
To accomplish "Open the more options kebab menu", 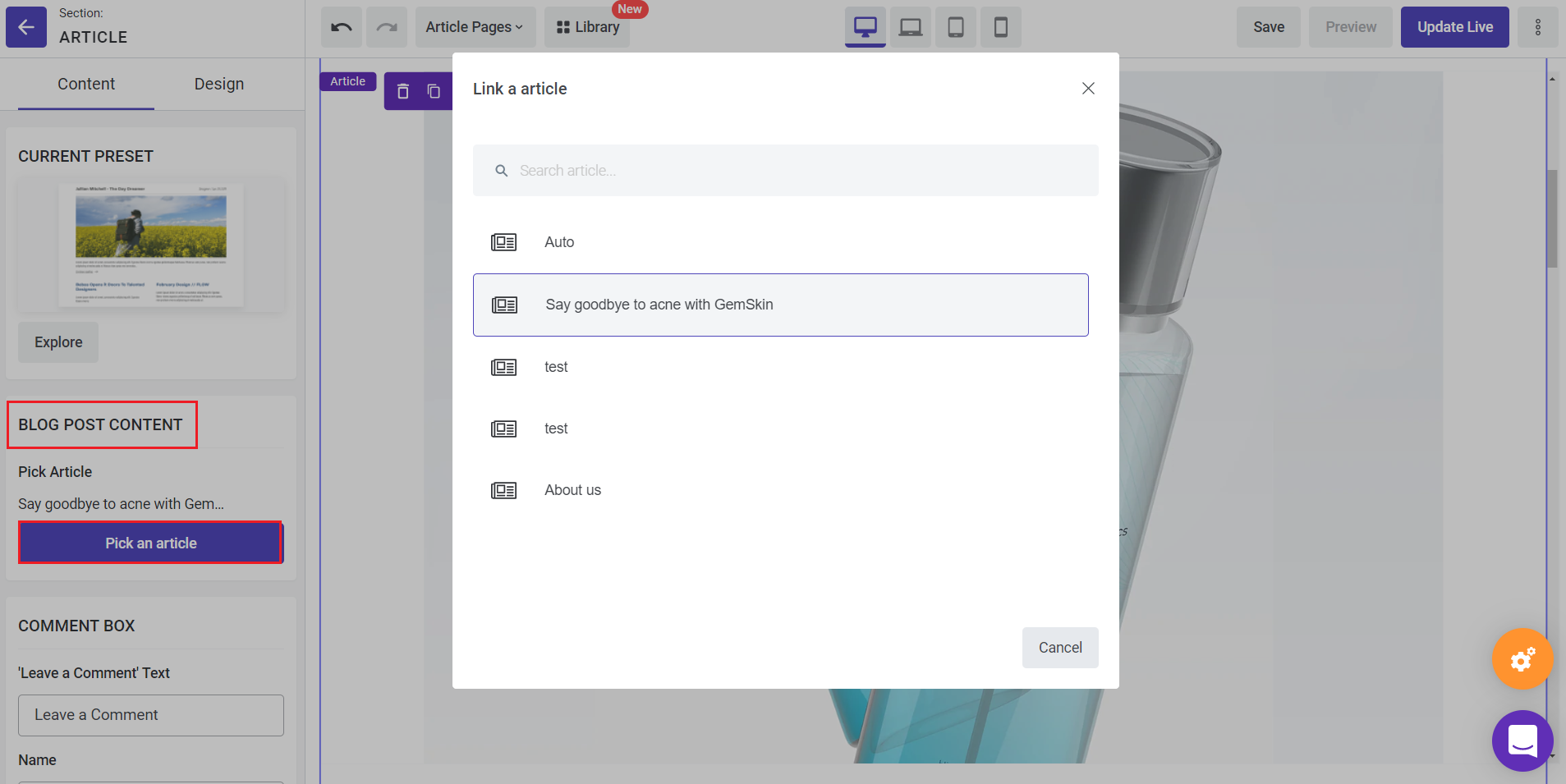I will [x=1538, y=27].
